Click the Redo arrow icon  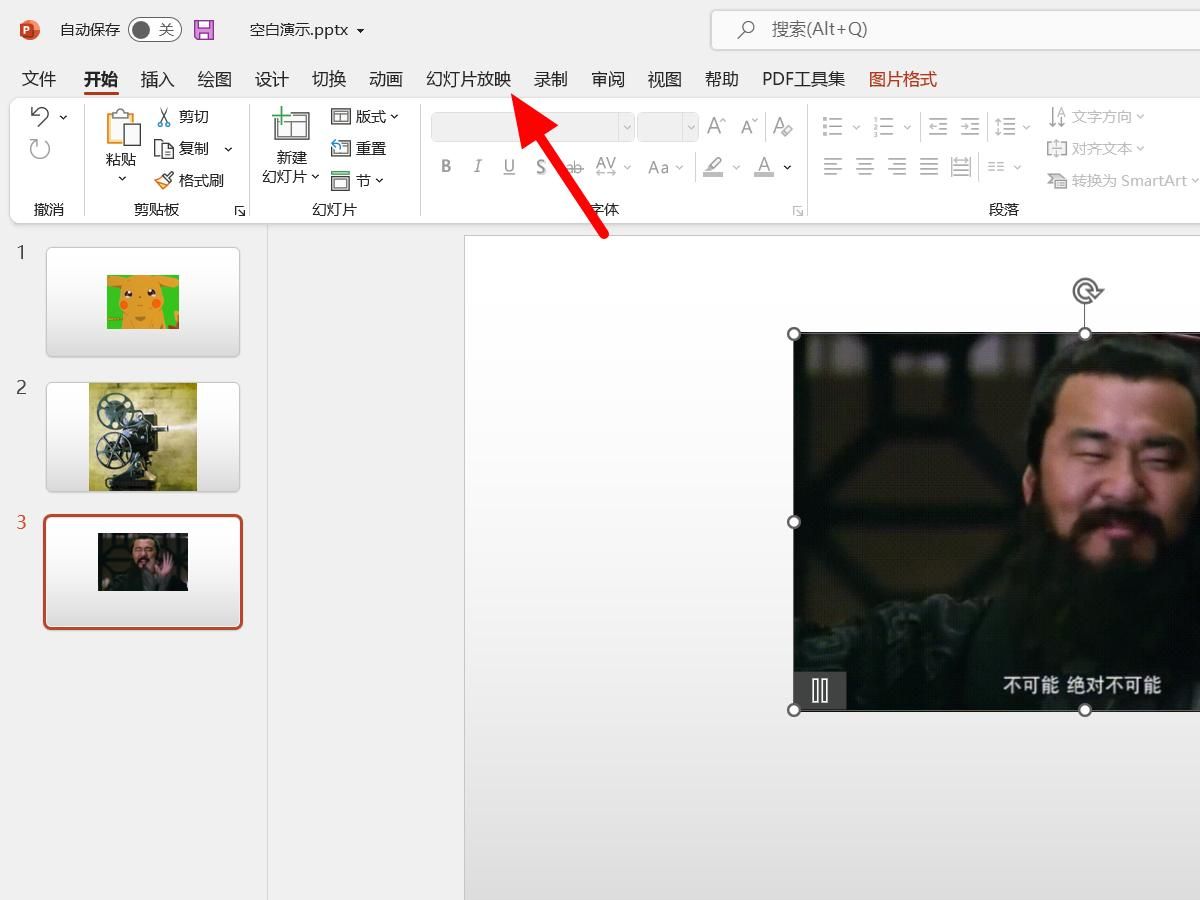40,149
